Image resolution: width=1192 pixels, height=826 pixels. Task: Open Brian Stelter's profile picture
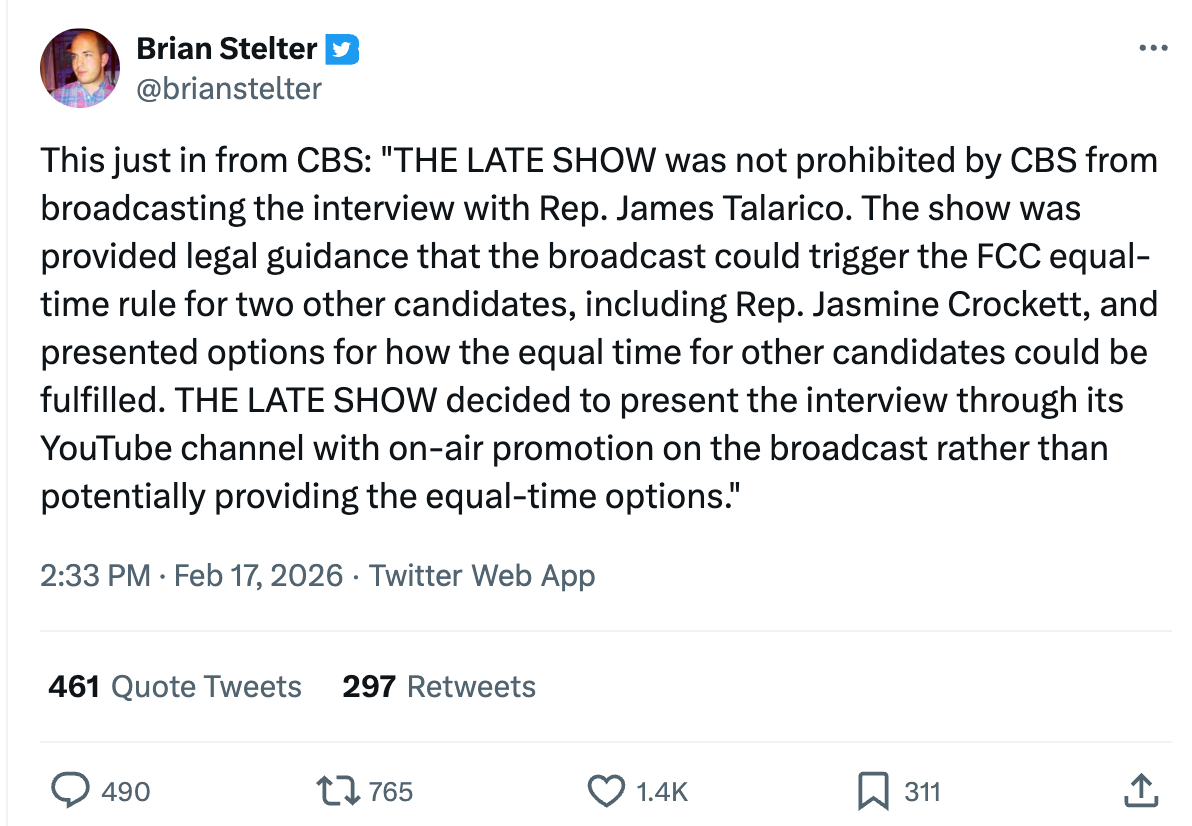80,68
